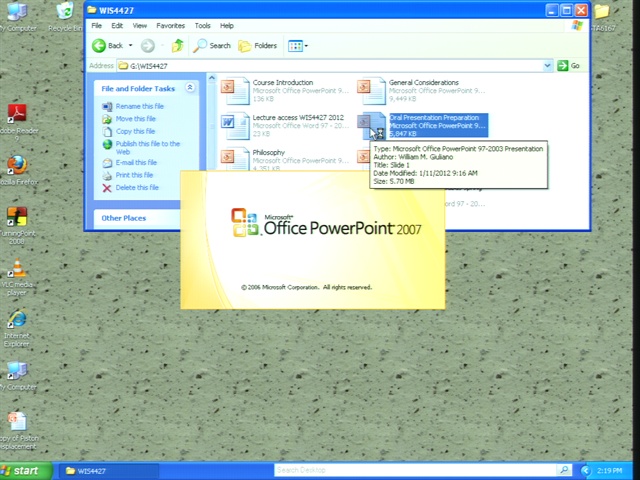Open the Back history dropdown arrow
This screenshot has width=640, height=480.
pyautogui.click(x=131, y=46)
